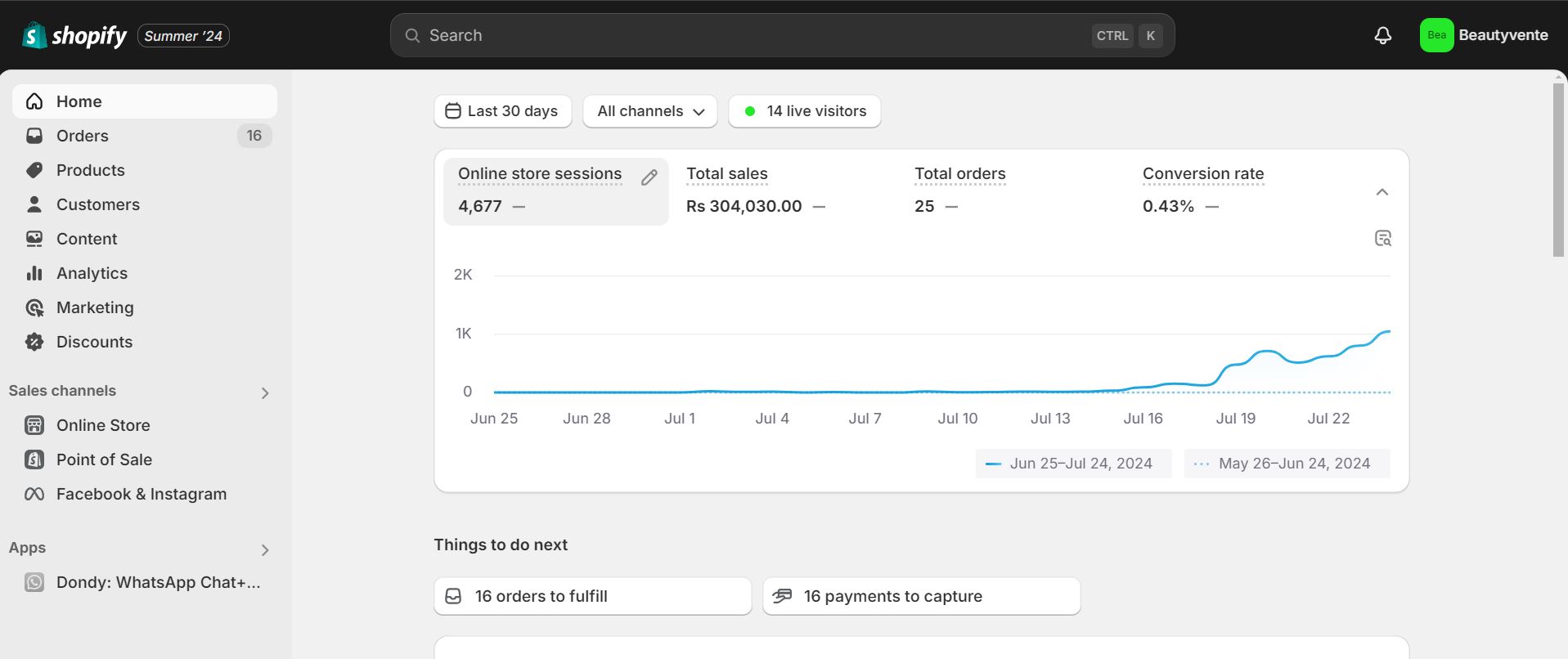The width and height of the screenshot is (1568, 659).
Task: Open the Last 30 days date picker
Action: [x=503, y=111]
